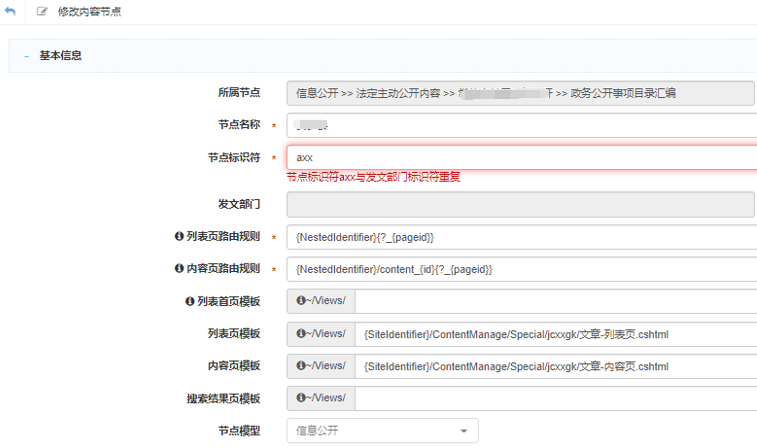Click info icon before 内容页路由规则 label
This screenshot has height=448, width=757.
(x=179, y=269)
